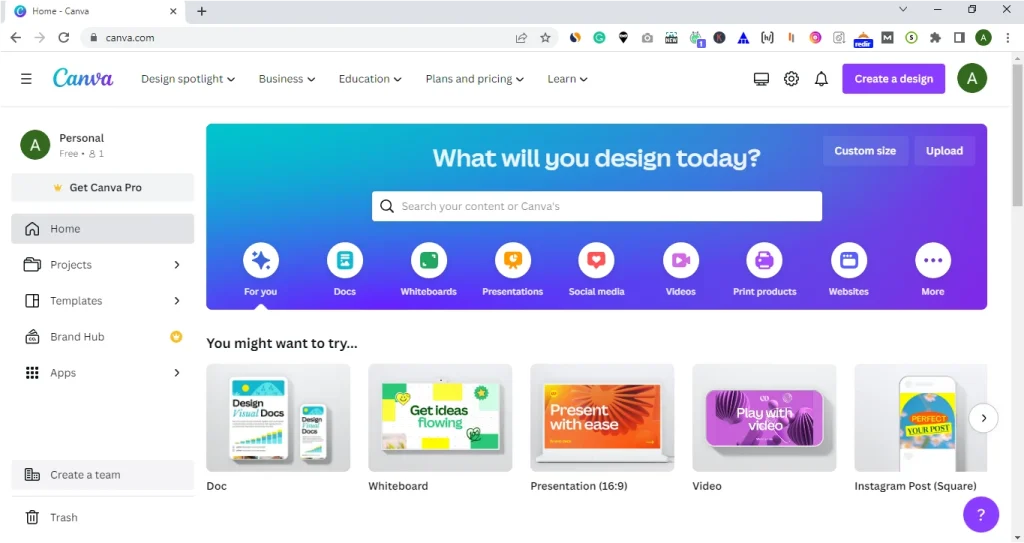The width and height of the screenshot is (1024, 543).
Task: Click the Create a design button
Action: [893, 79]
